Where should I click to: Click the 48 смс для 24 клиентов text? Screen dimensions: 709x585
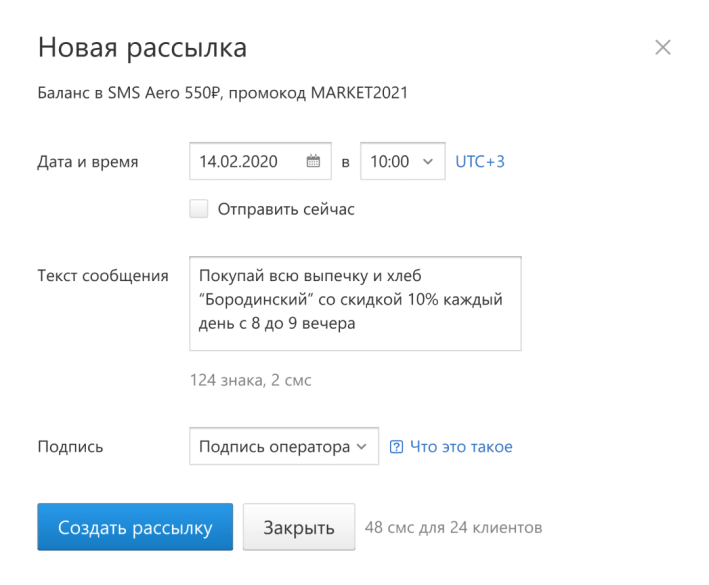[454, 527]
